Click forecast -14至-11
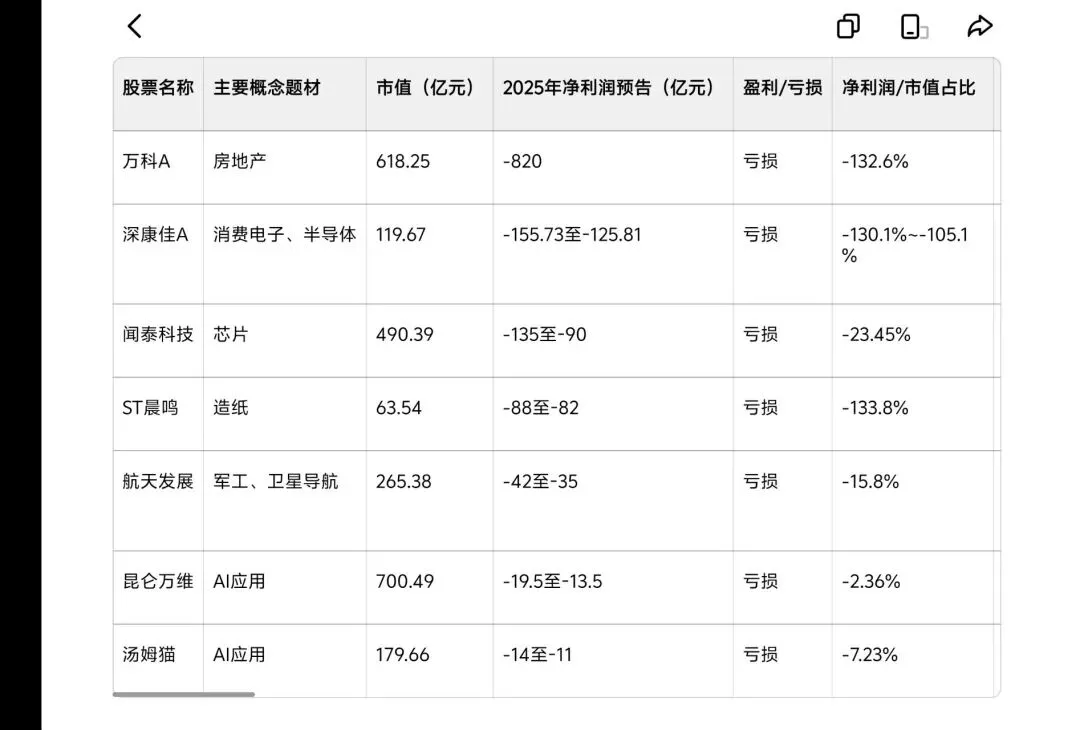 pos(537,655)
